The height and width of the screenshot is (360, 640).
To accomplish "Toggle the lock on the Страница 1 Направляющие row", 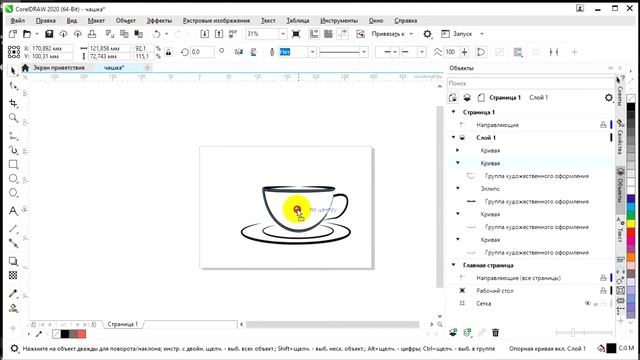I will [603, 125].
